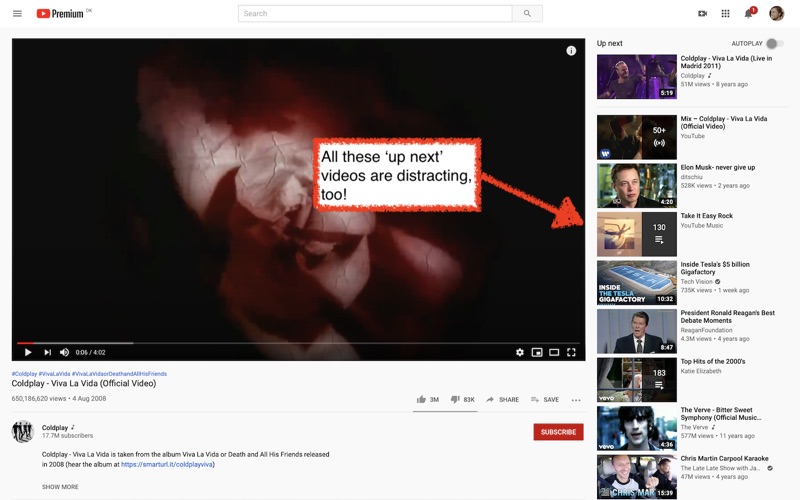Enable miniplayer mode
Screen dimensions: 800x500
[x=537, y=353]
